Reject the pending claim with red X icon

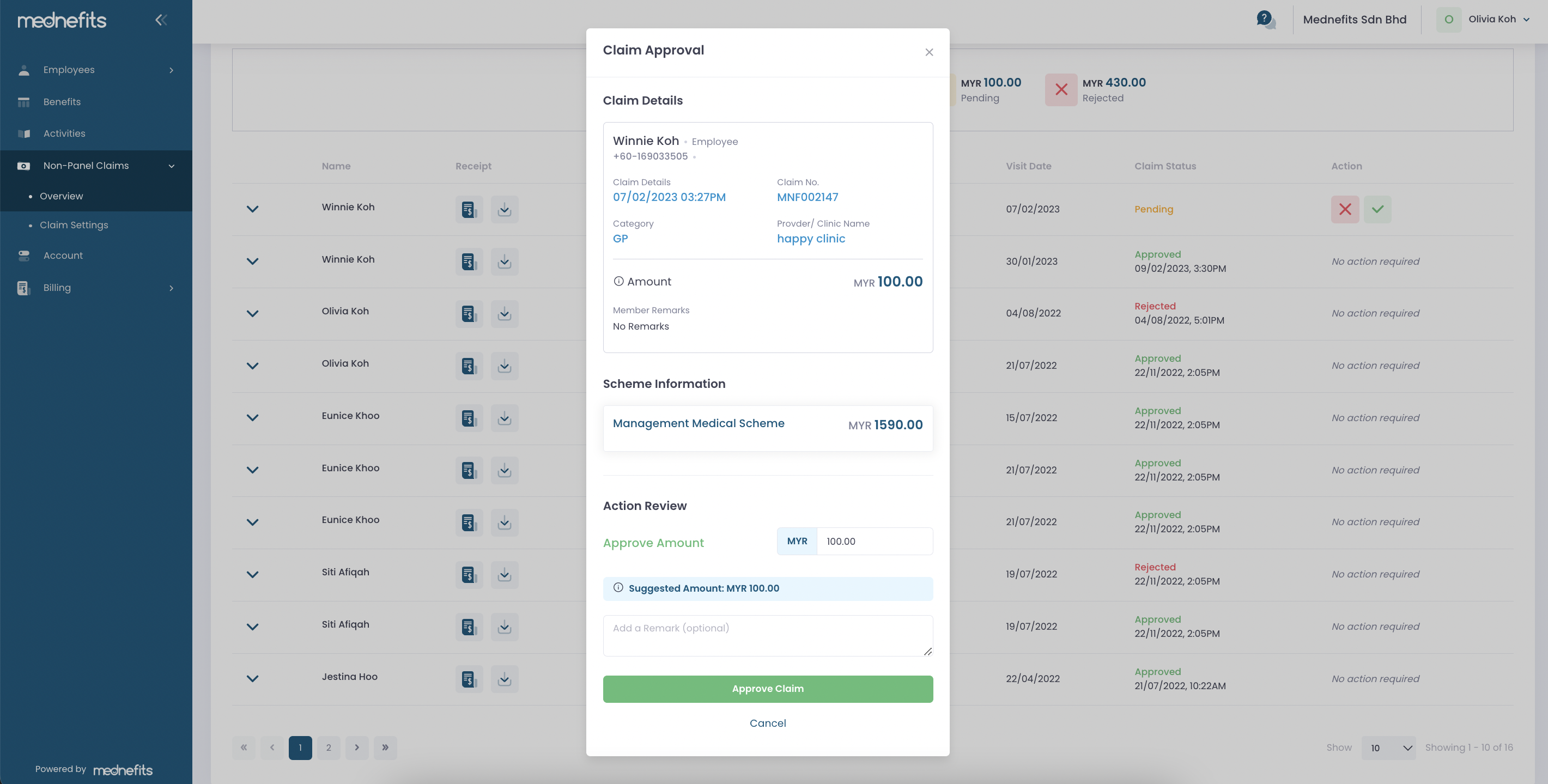(1345, 209)
